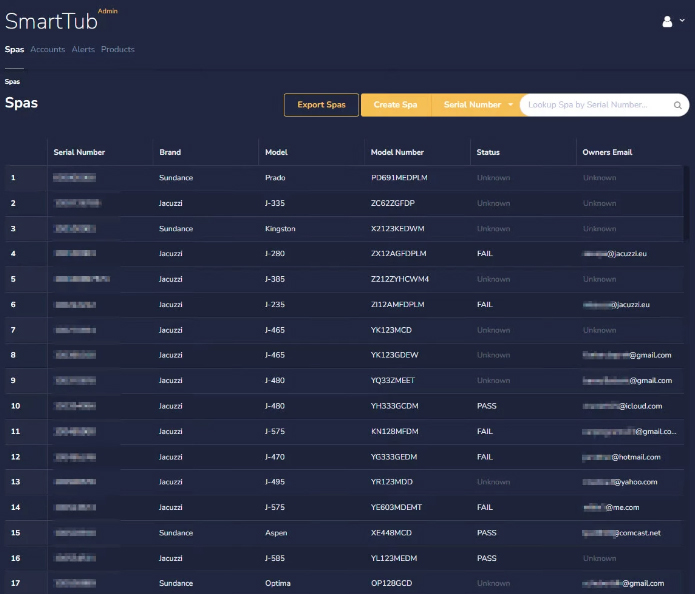Click the Owners Email column header
695x594 pixels.
pos(606,152)
